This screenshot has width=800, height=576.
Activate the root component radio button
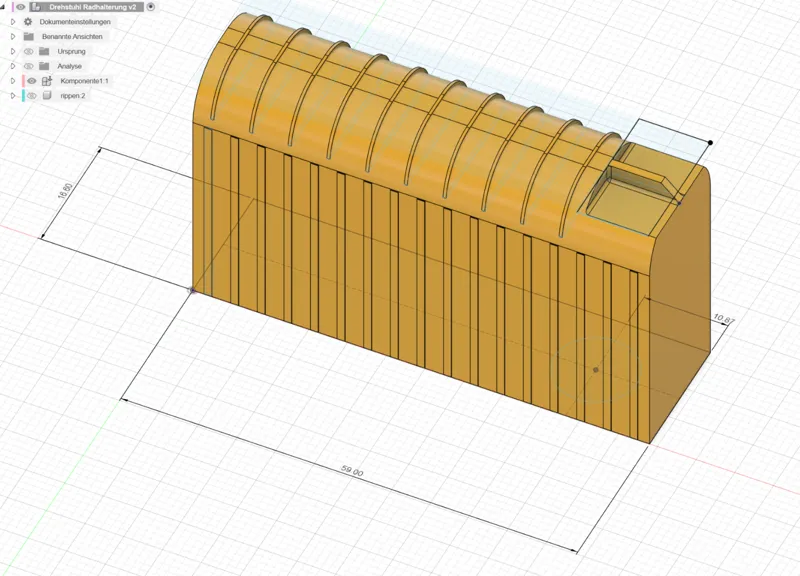[151, 7]
